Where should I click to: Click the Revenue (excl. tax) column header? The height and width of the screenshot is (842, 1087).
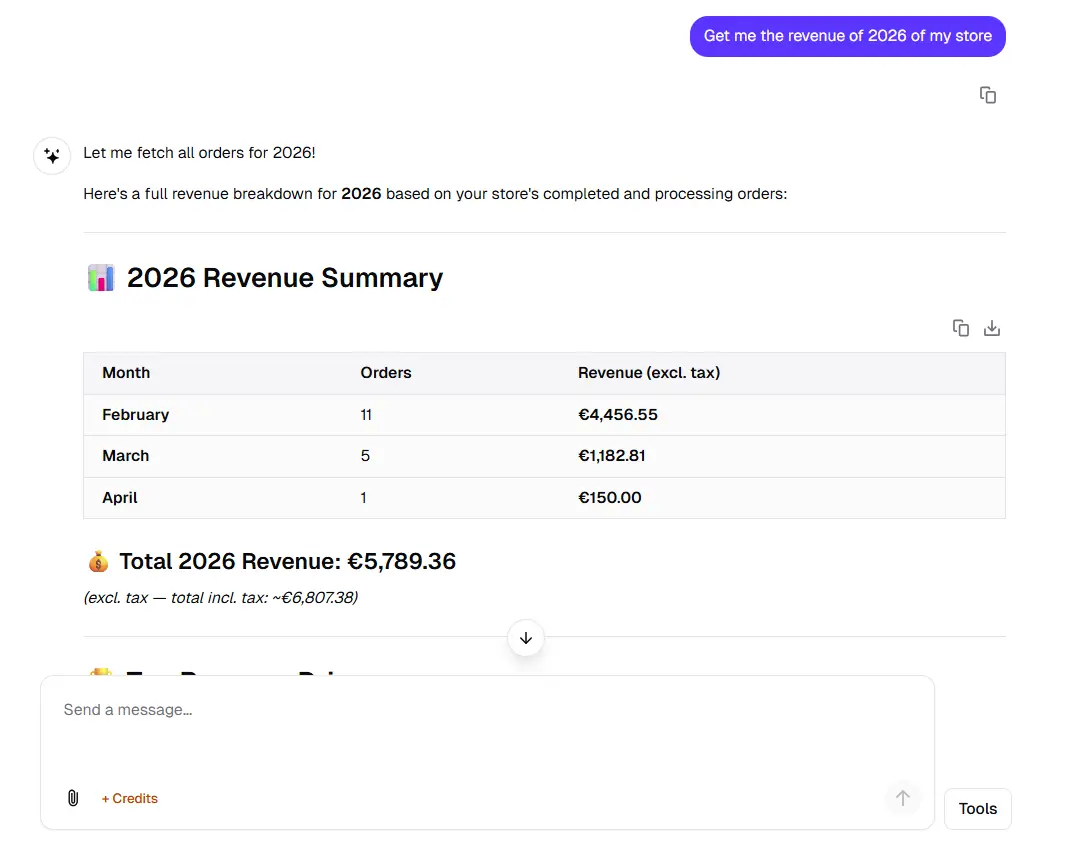click(x=649, y=373)
